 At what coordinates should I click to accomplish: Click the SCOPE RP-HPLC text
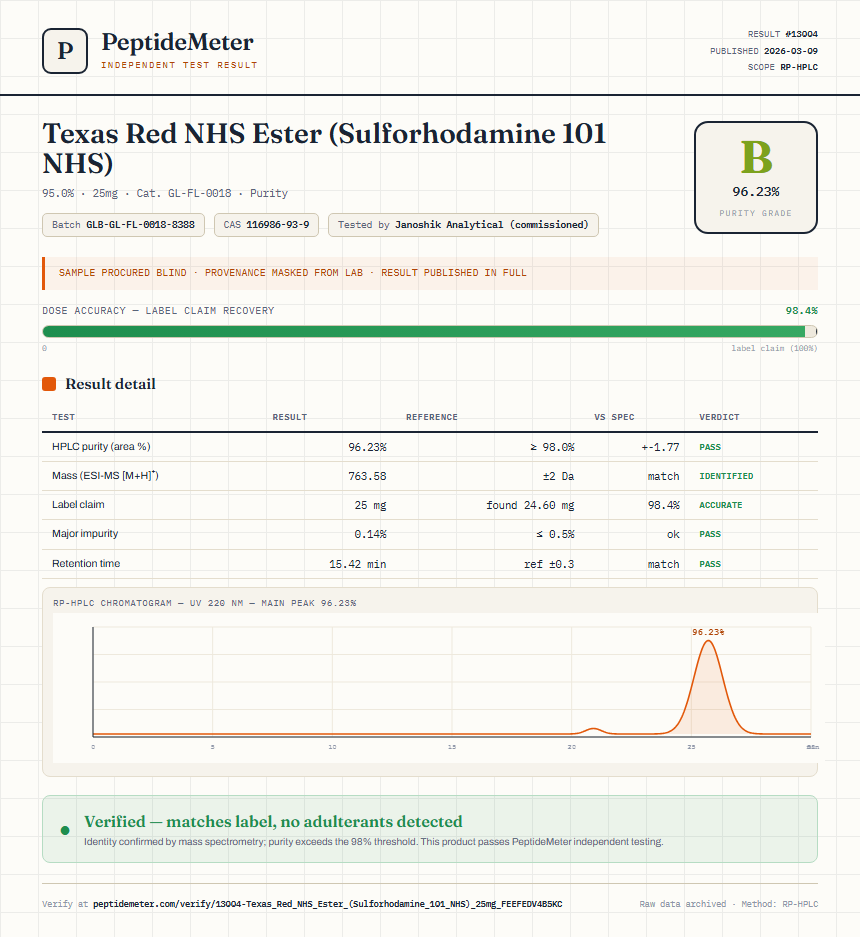tap(782, 67)
